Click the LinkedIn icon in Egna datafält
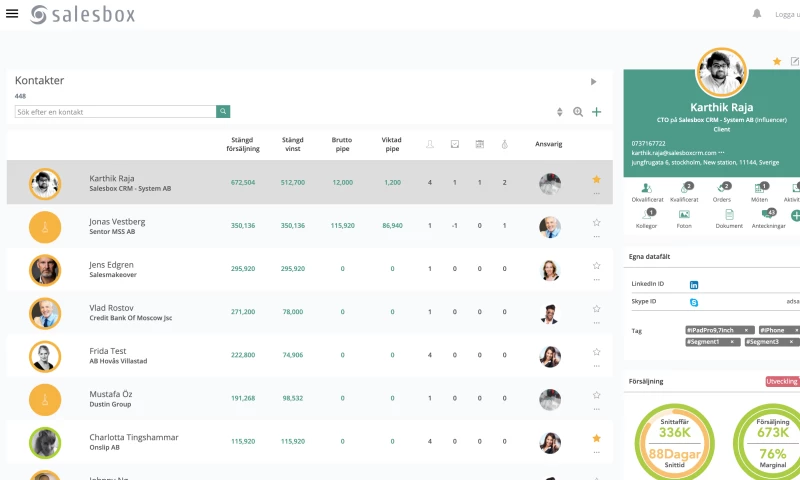This screenshot has width=800, height=480. (x=694, y=285)
